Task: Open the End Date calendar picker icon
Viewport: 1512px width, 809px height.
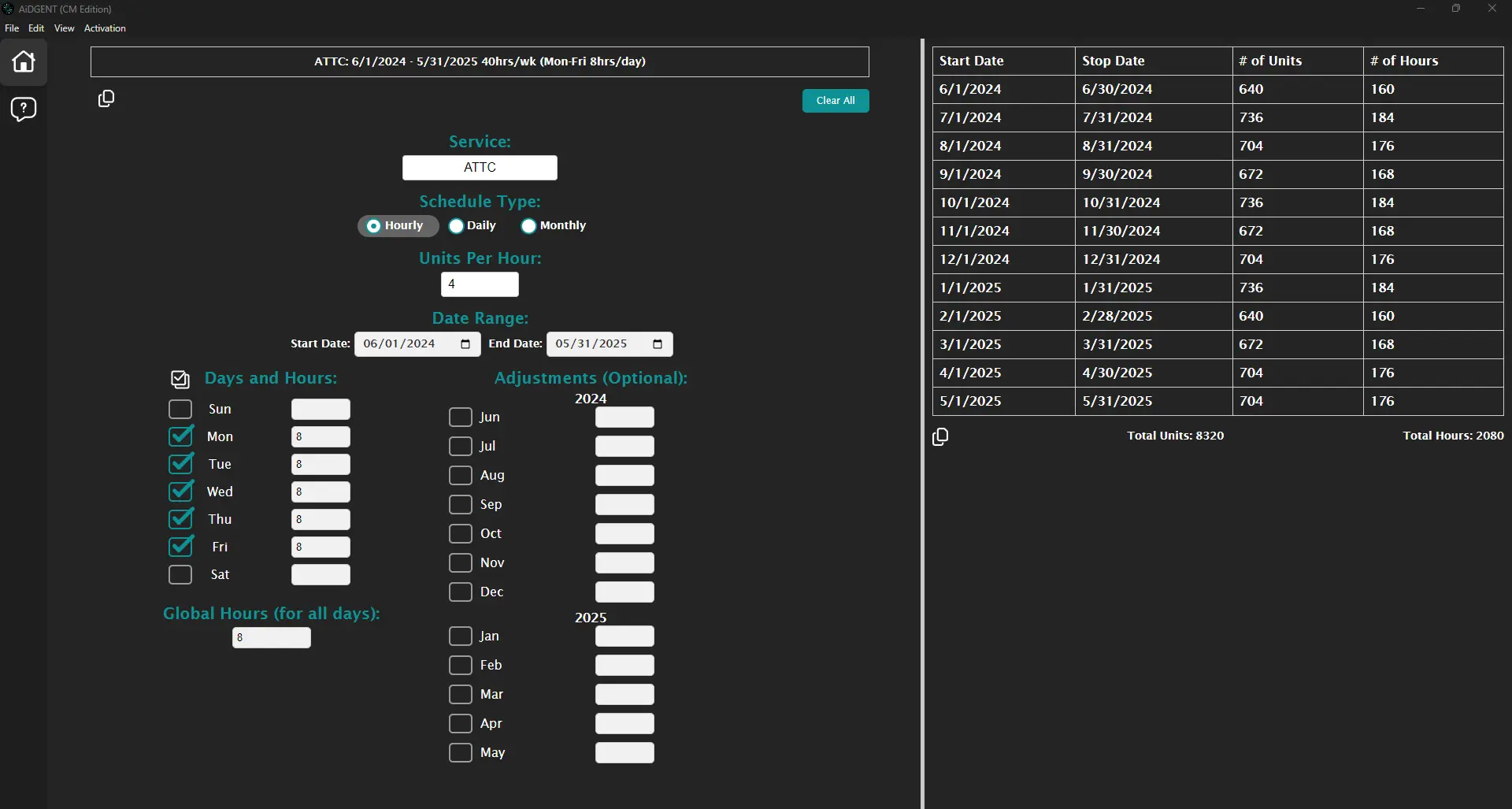Action: click(x=658, y=344)
